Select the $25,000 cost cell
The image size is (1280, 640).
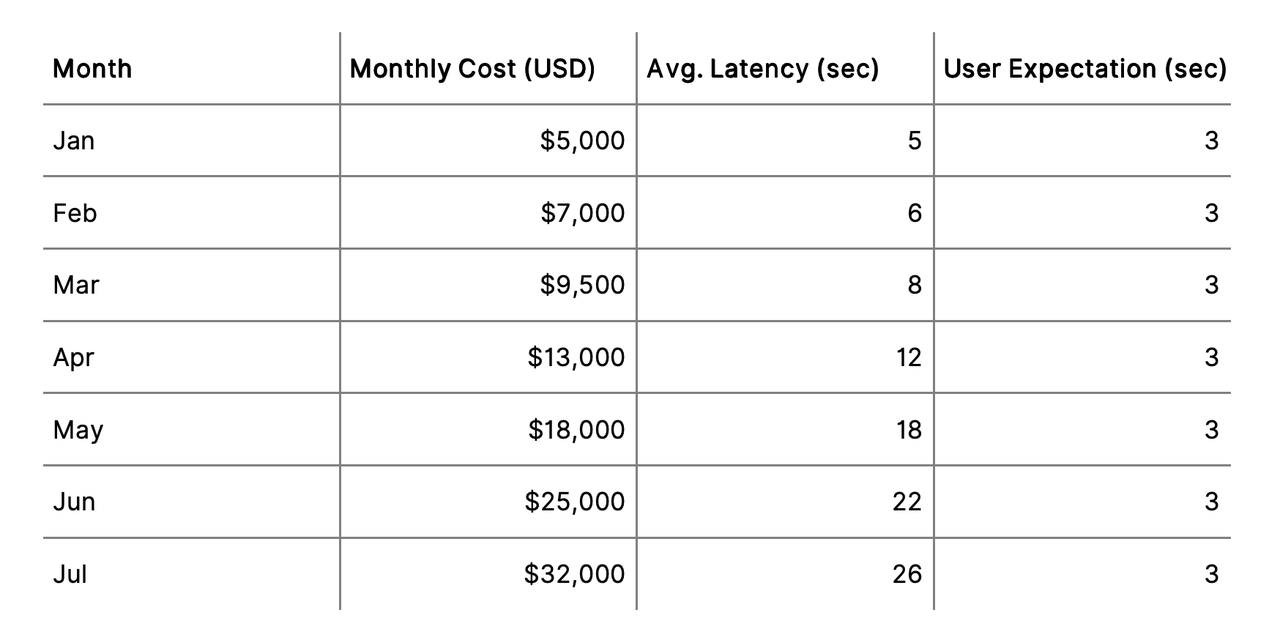click(x=575, y=502)
